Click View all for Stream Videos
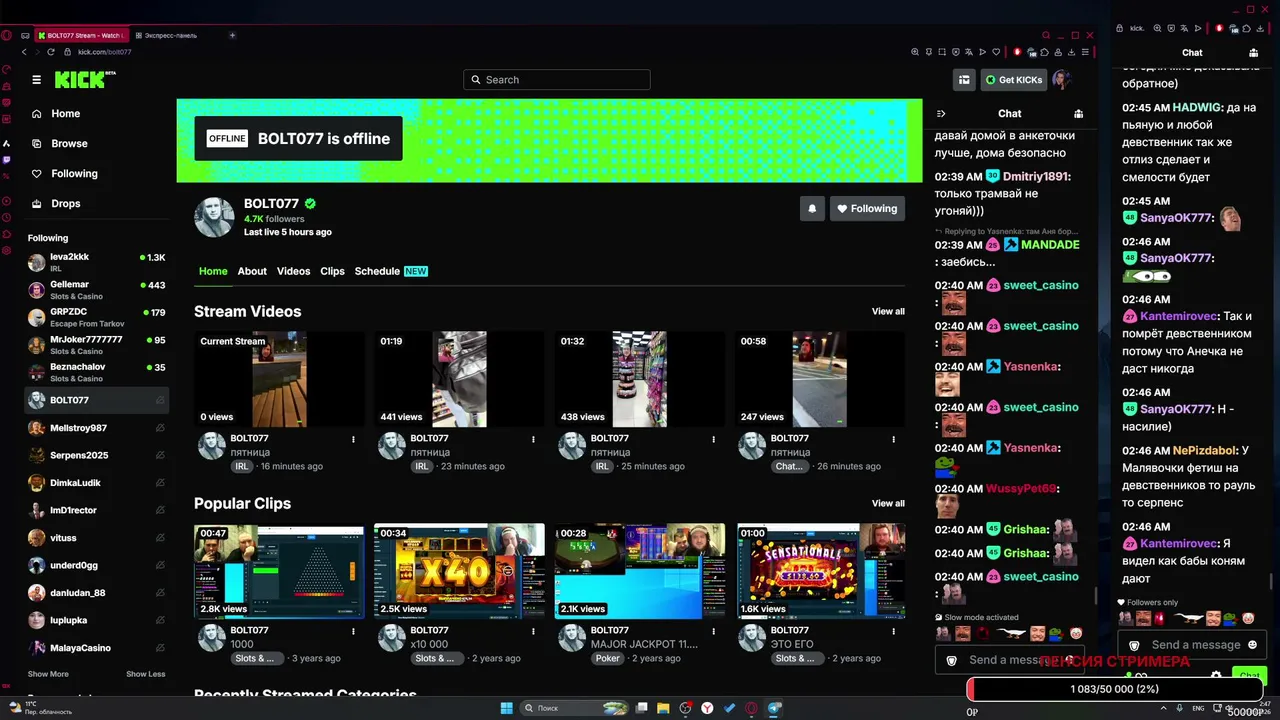This screenshot has height=720, width=1280. 888,311
